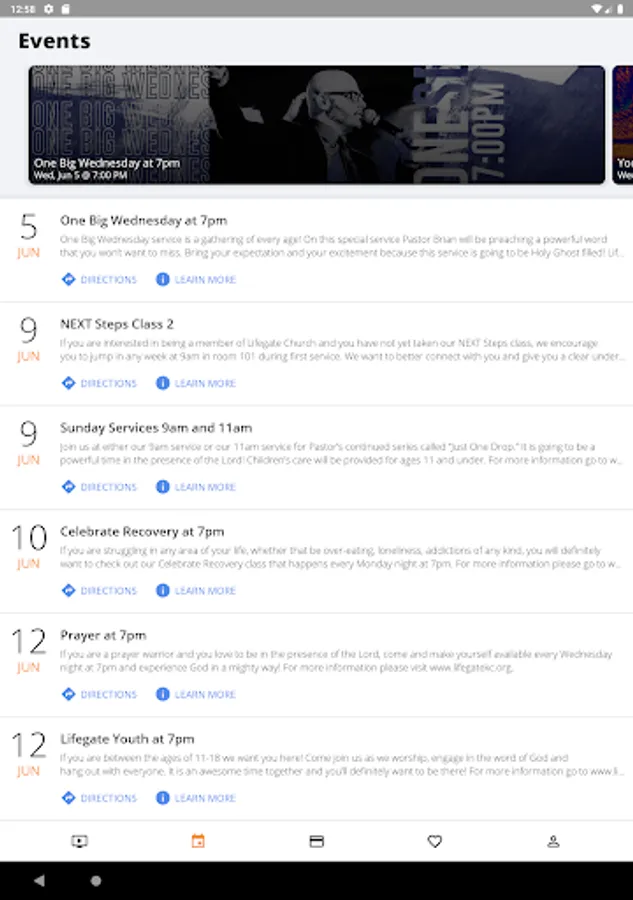Viewport: 633px width, 900px height.
Task: Tap info icon for NEXT Steps Class 2
Action: click(x=163, y=383)
